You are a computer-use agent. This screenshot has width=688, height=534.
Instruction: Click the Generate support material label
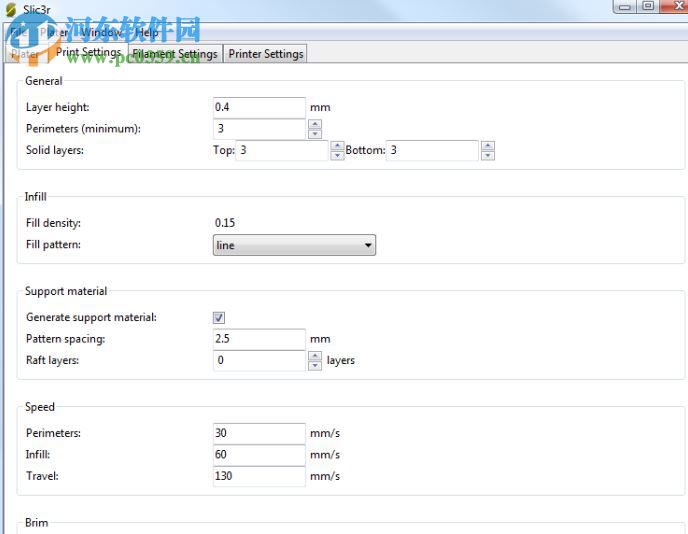[91, 317]
